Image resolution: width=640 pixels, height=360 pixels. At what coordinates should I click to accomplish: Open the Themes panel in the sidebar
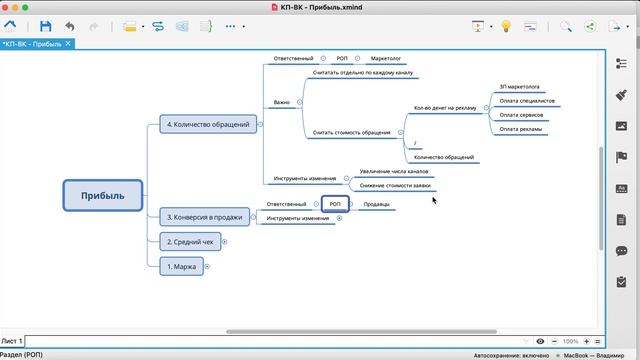click(621, 189)
